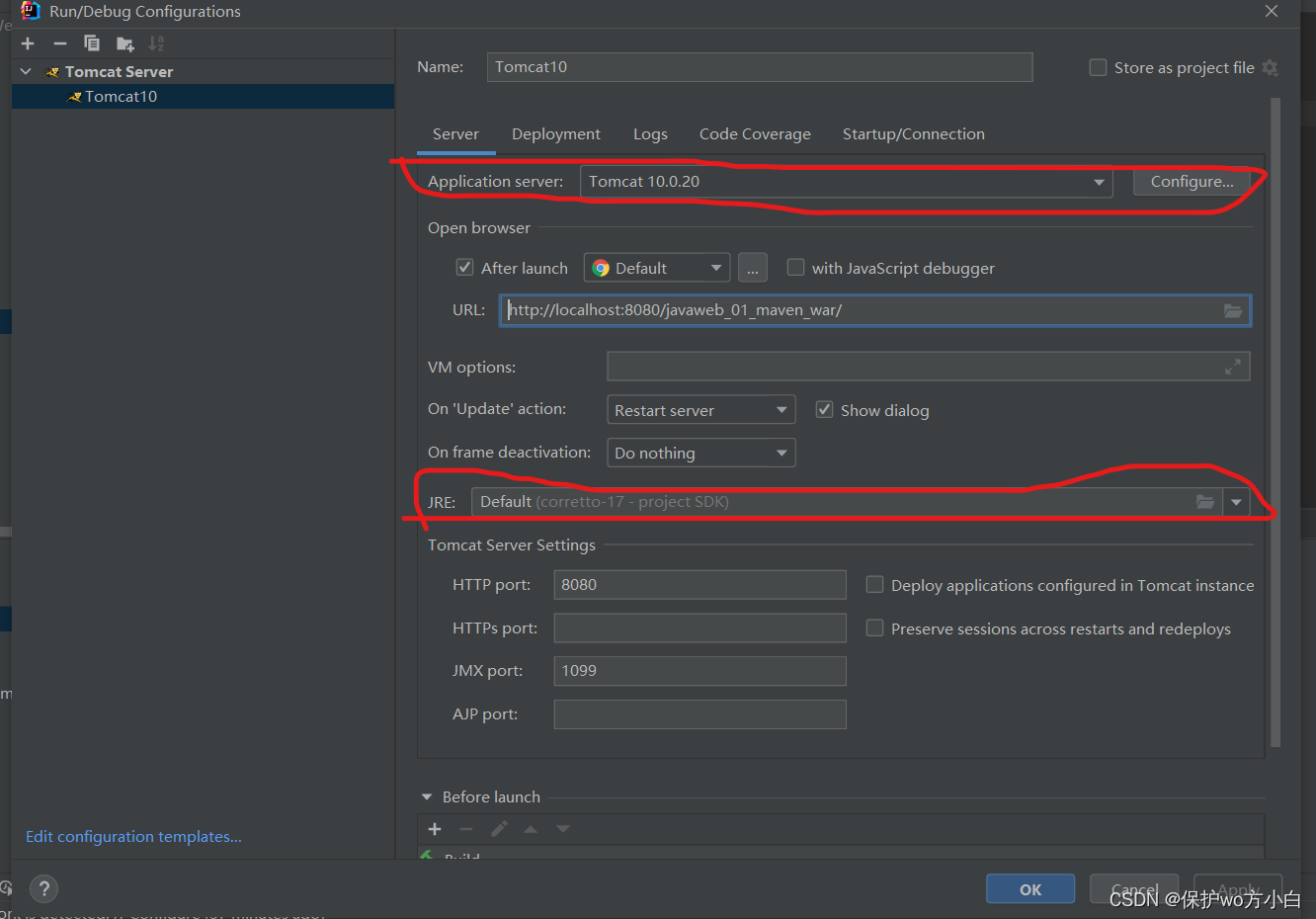
Task: Edit Before launch task pencil icon
Action: pyautogui.click(x=499, y=829)
